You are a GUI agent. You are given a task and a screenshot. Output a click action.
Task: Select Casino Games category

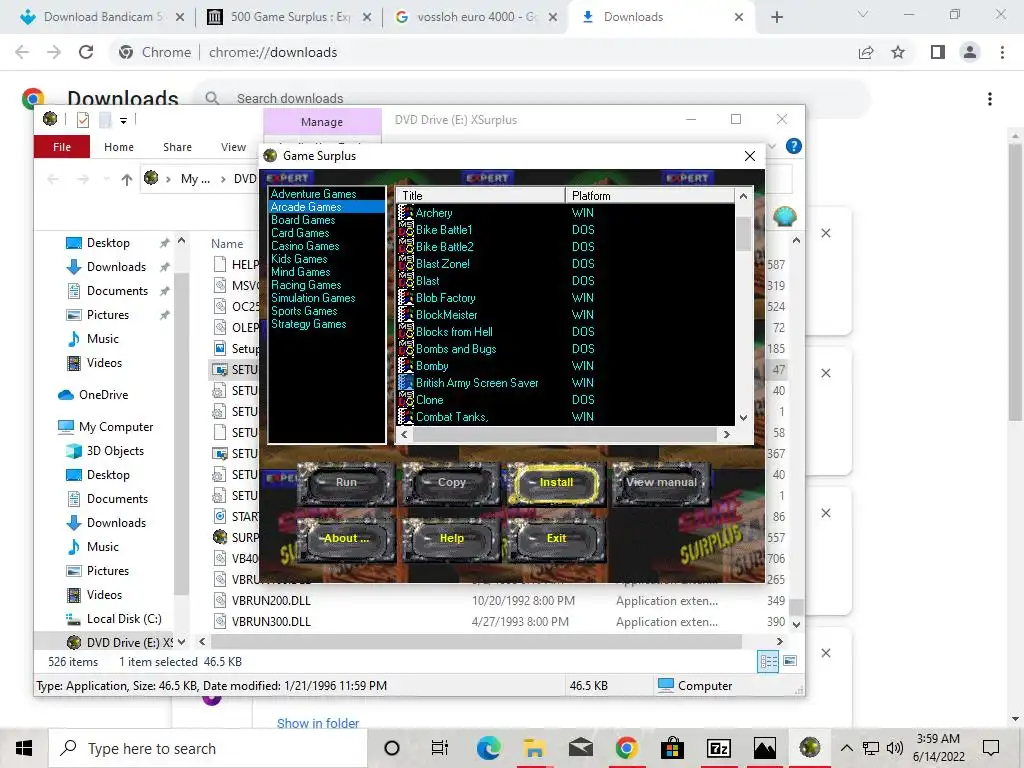[x=305, y=246]
